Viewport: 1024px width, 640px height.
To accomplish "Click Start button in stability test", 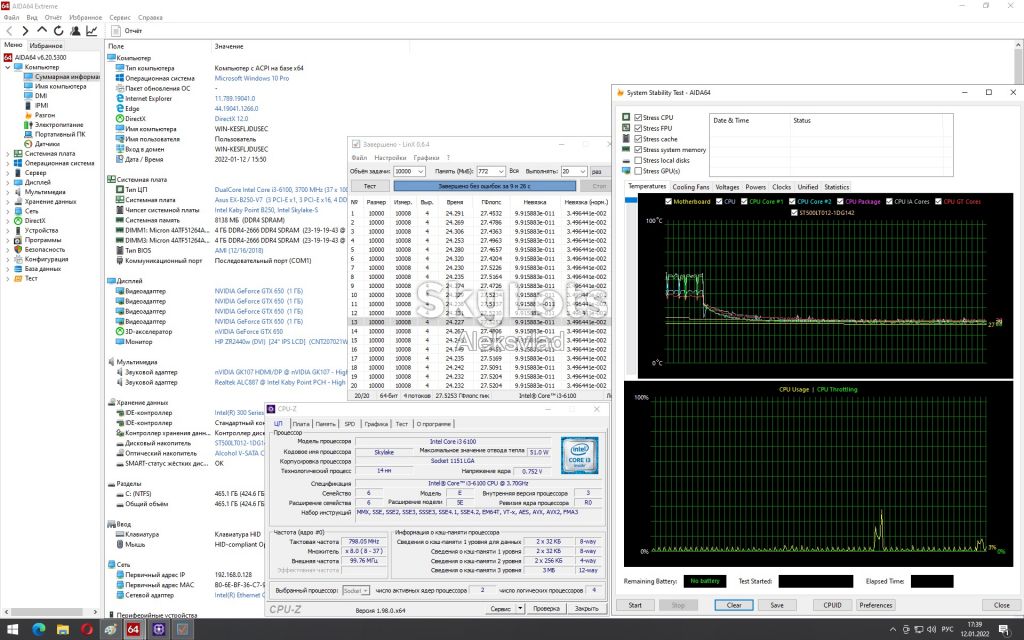I will 635,605.
